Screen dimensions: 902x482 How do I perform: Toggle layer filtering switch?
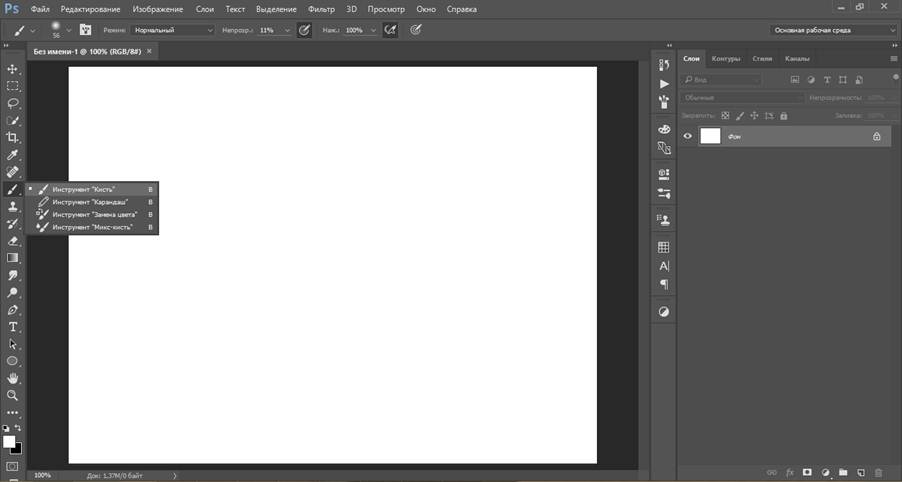896,77
